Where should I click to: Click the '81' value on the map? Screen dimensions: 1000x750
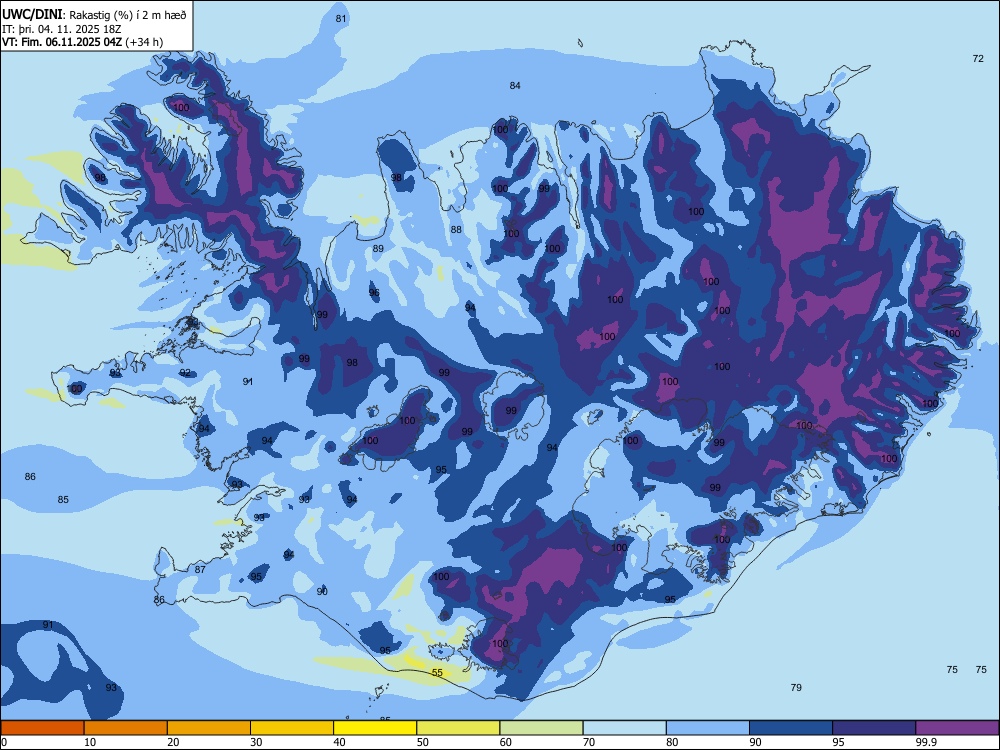click(341, 18)
